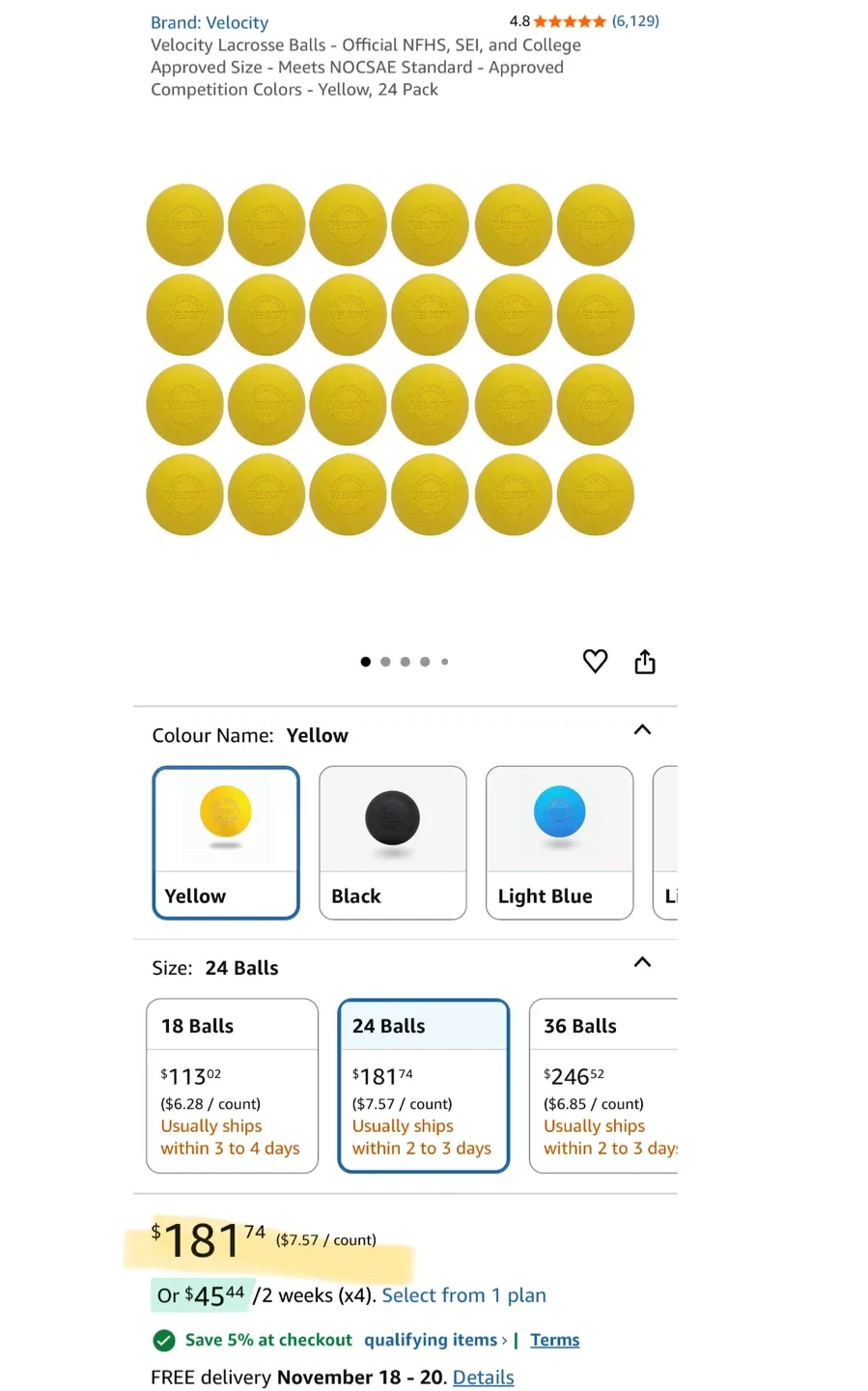The image size is (868, 1391).
Task: Open the Terms link
Action: coord(554,1341)
